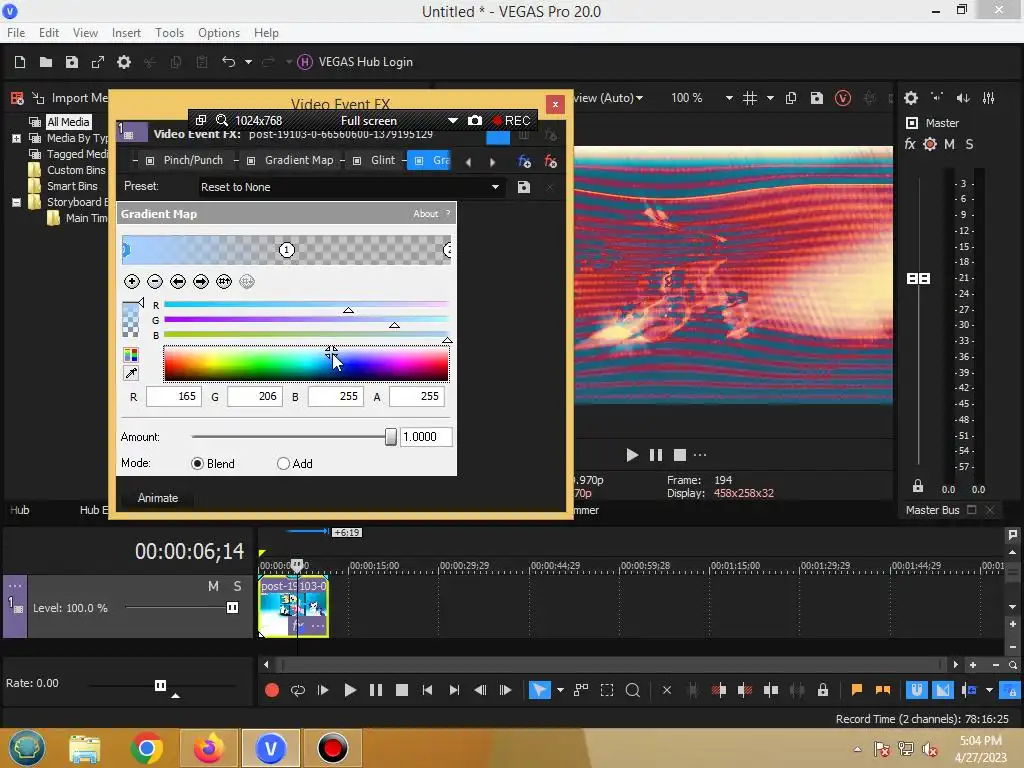Viewport: 1024px width, 768px height.
Task: Pick a color in the hue spectrum
Action: coord(306,364)
